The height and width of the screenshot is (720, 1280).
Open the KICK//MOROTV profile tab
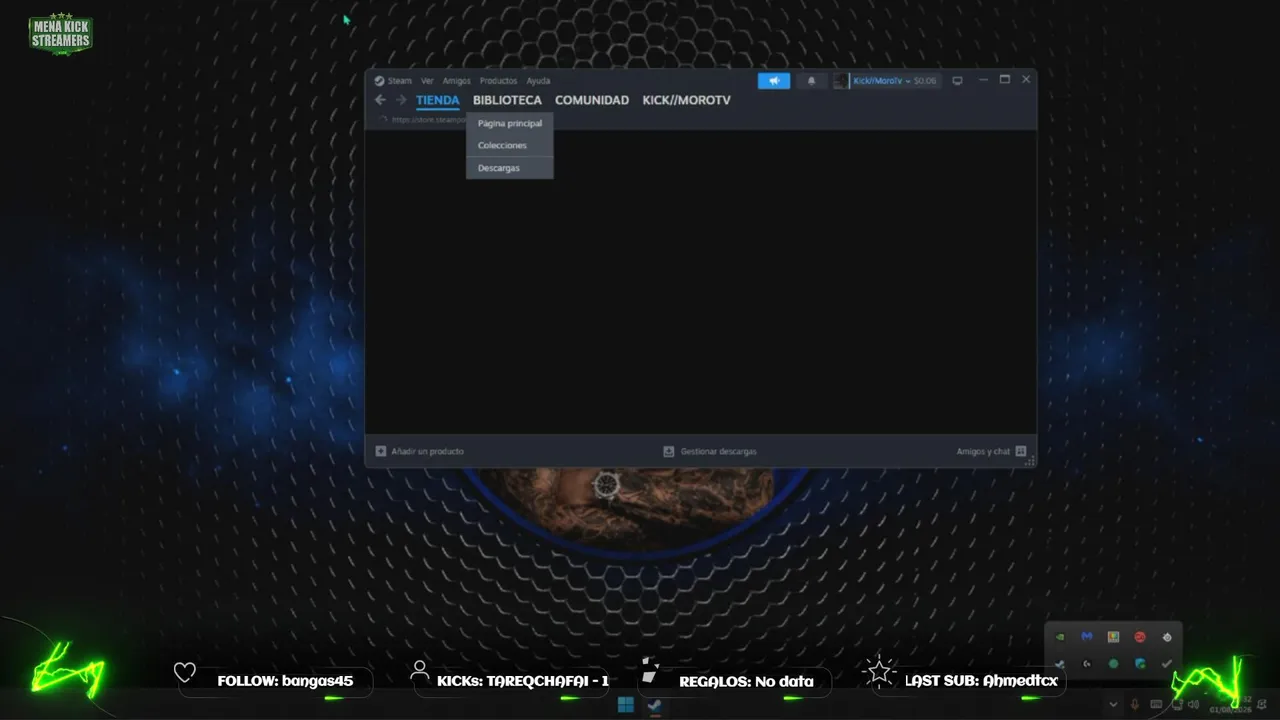pos(687,100)
